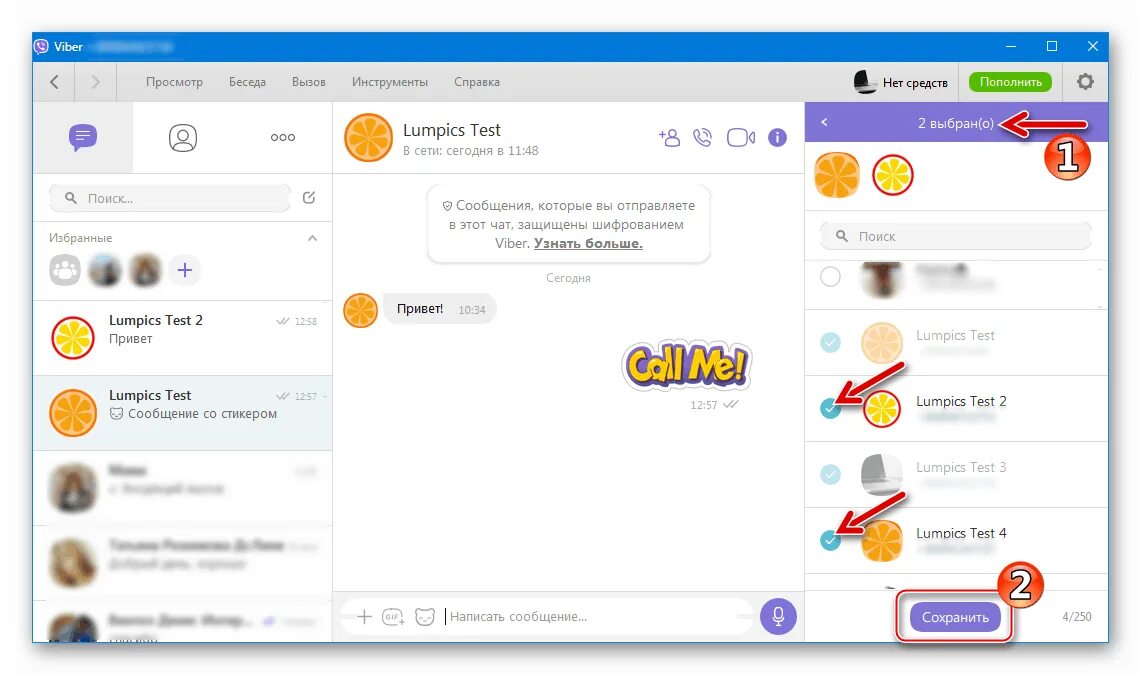The image size is (1141, 675).
Task: Open the More (three circles) tab
Action: point(282,137)
